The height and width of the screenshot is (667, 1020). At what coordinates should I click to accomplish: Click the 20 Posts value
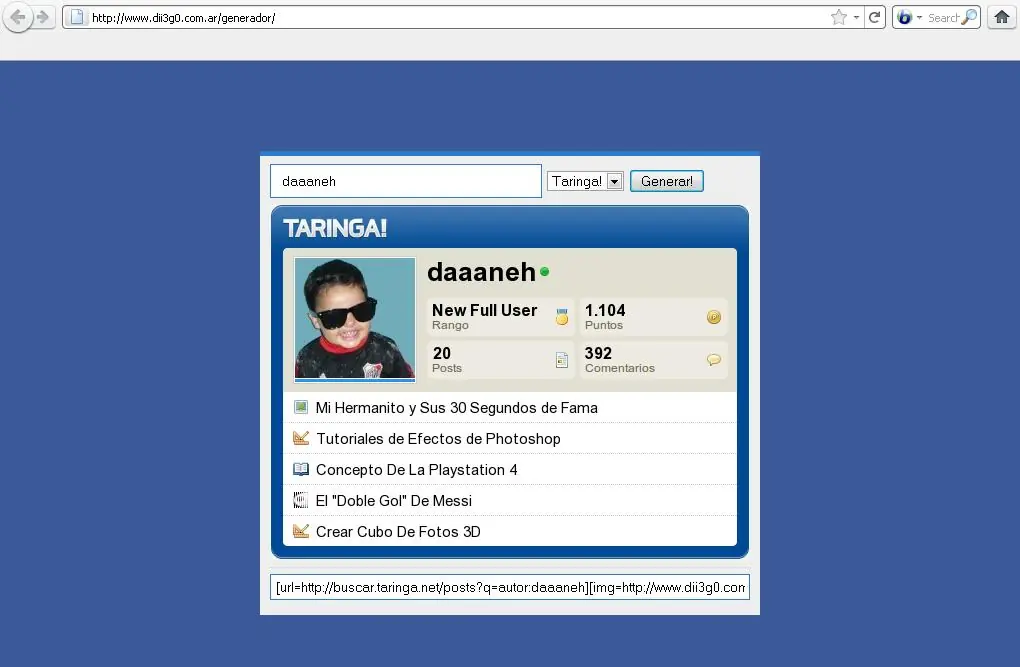click(x=442, y=353)
